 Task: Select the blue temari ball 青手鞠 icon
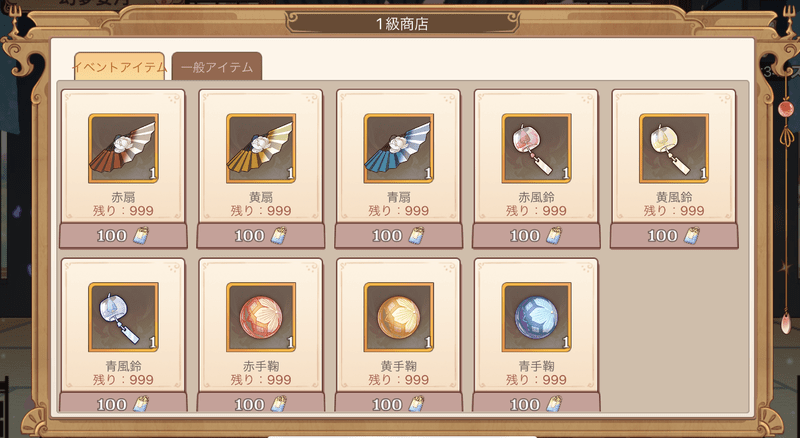[536, 318]
